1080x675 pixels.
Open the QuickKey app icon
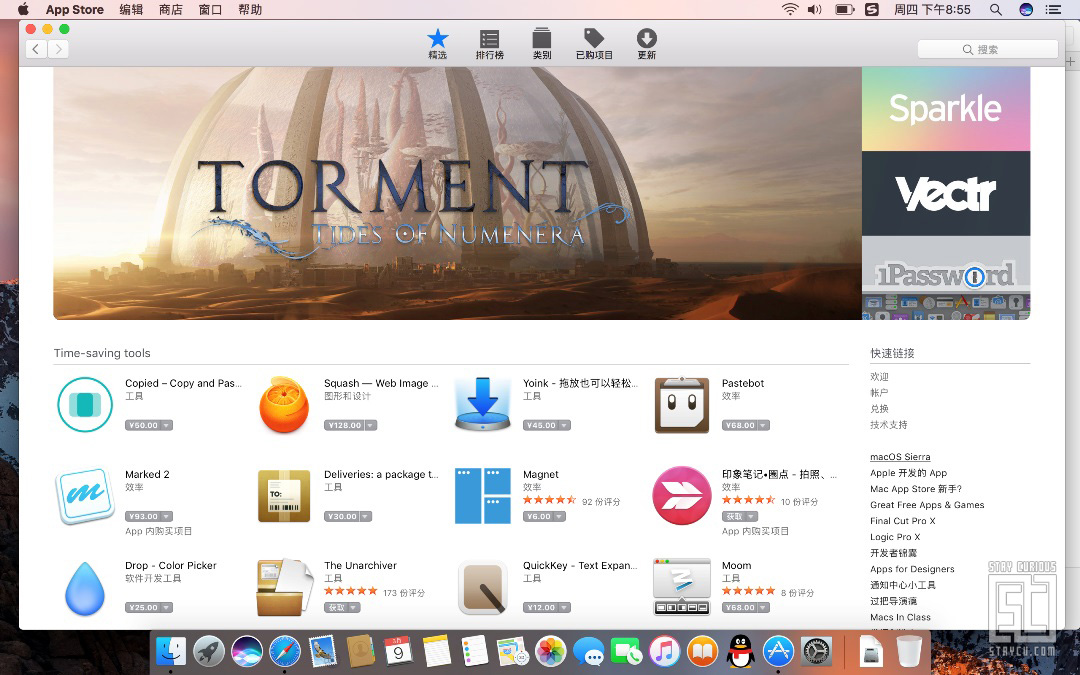482,588
